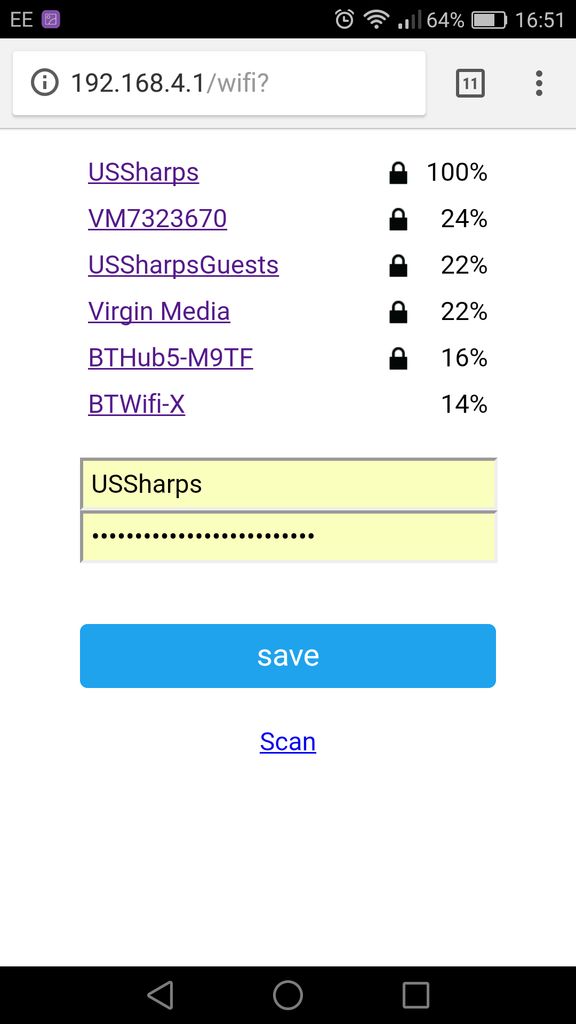Click the padlock icon next to USSharps
This screenshot has height=1024, width=576.
pyautogui.click(x=397, y=171)
